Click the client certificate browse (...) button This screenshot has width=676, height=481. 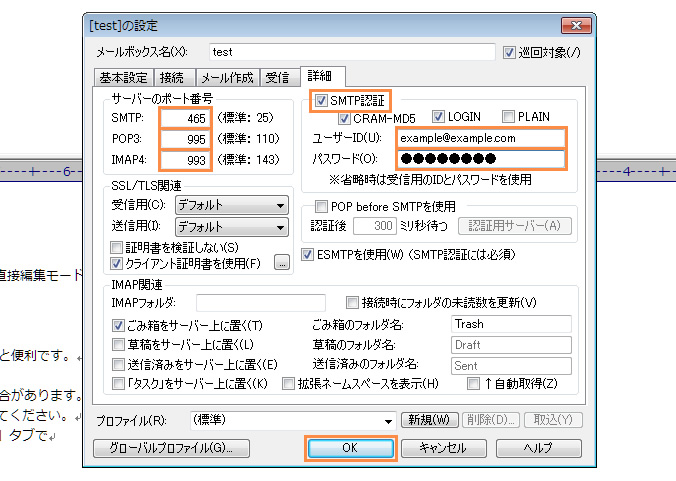point(282,263)
